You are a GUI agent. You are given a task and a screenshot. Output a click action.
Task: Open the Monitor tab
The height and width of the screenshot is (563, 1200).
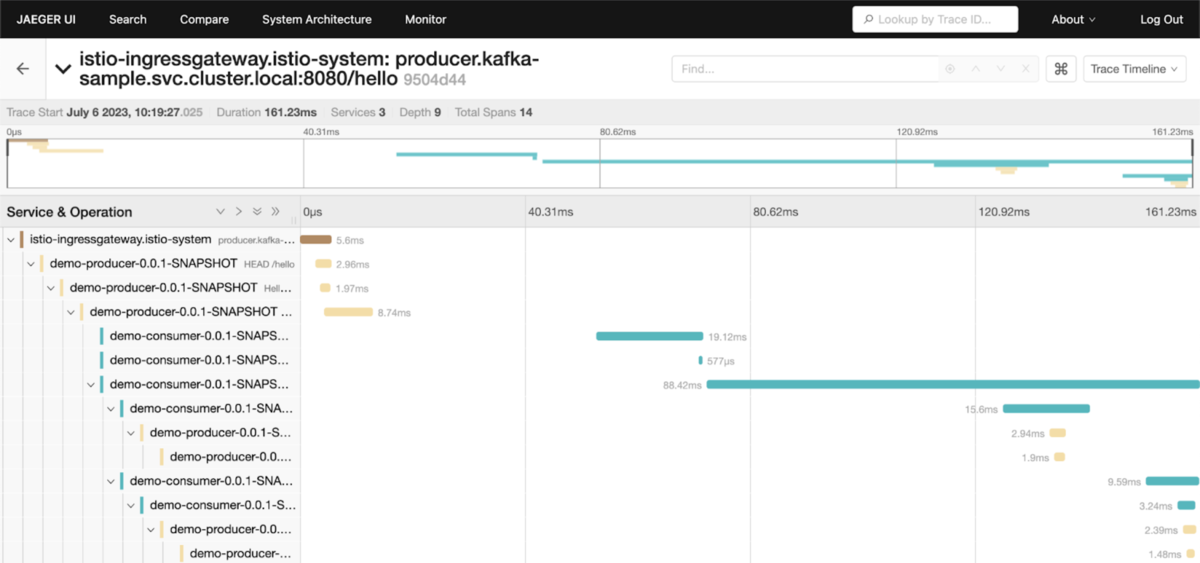[426, 19]
